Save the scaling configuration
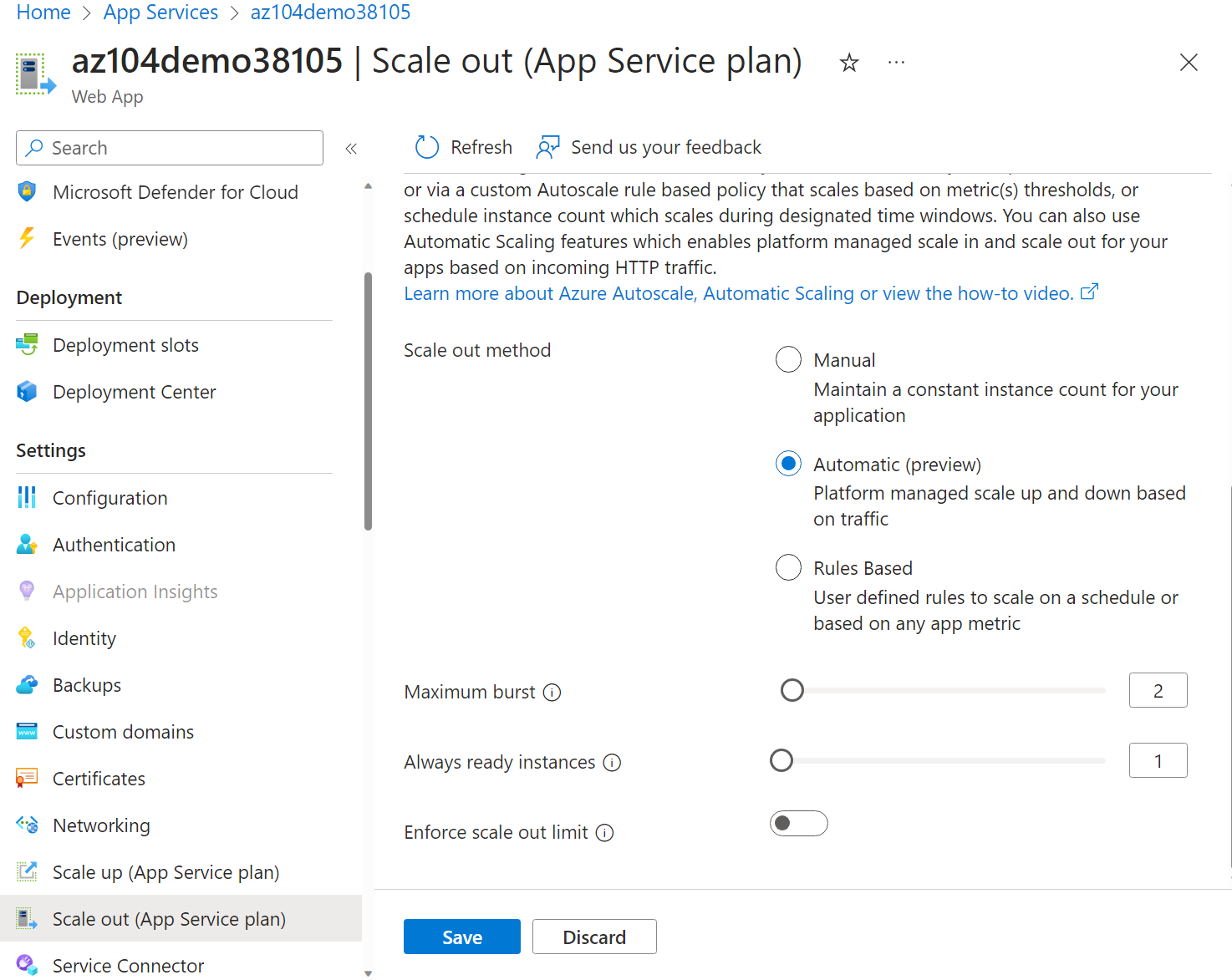Image resolution: width=1232 pixels, height=980 pixels. [461, 936]
